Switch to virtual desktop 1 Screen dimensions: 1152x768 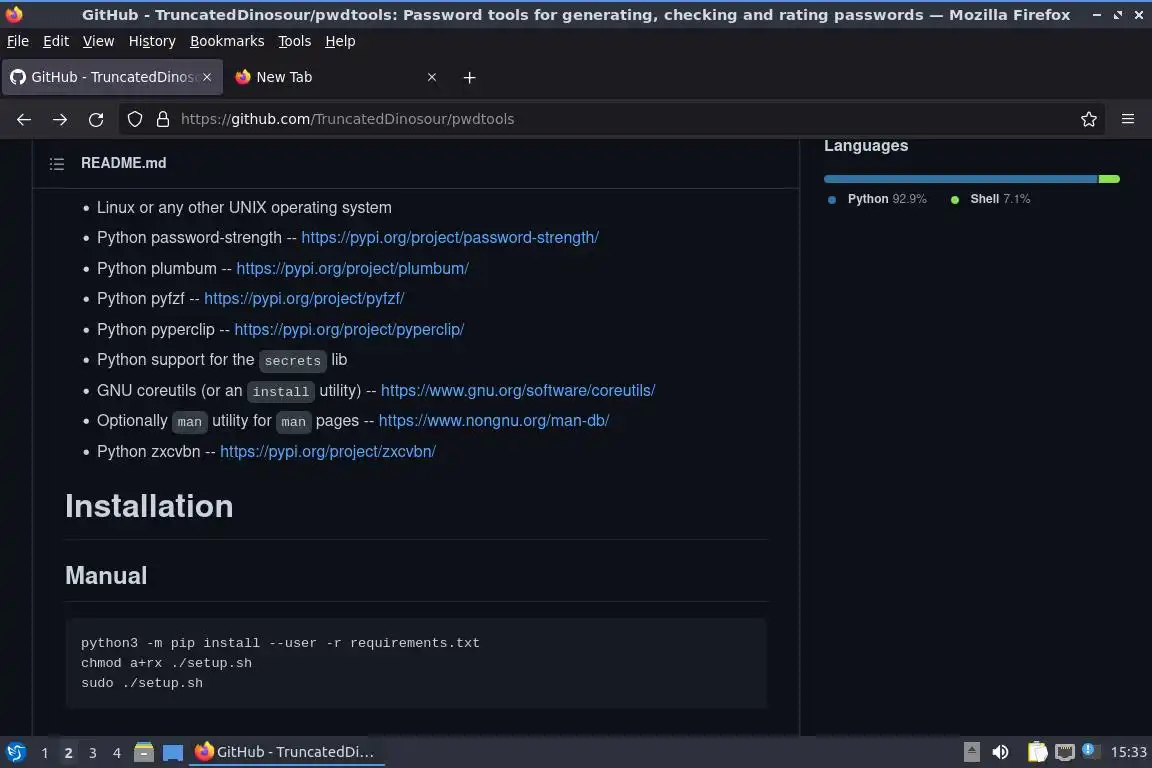click(45, 753)
